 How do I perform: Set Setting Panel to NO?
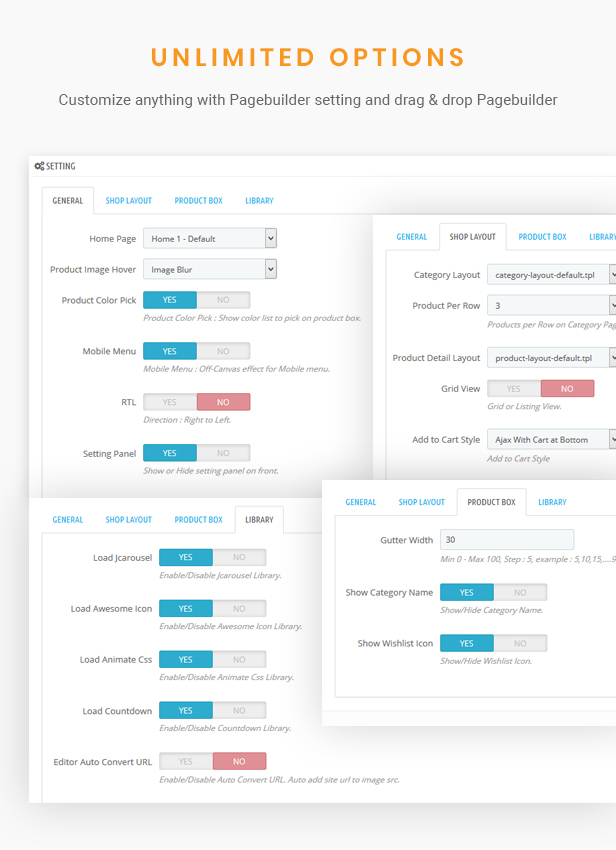[223, 453]
